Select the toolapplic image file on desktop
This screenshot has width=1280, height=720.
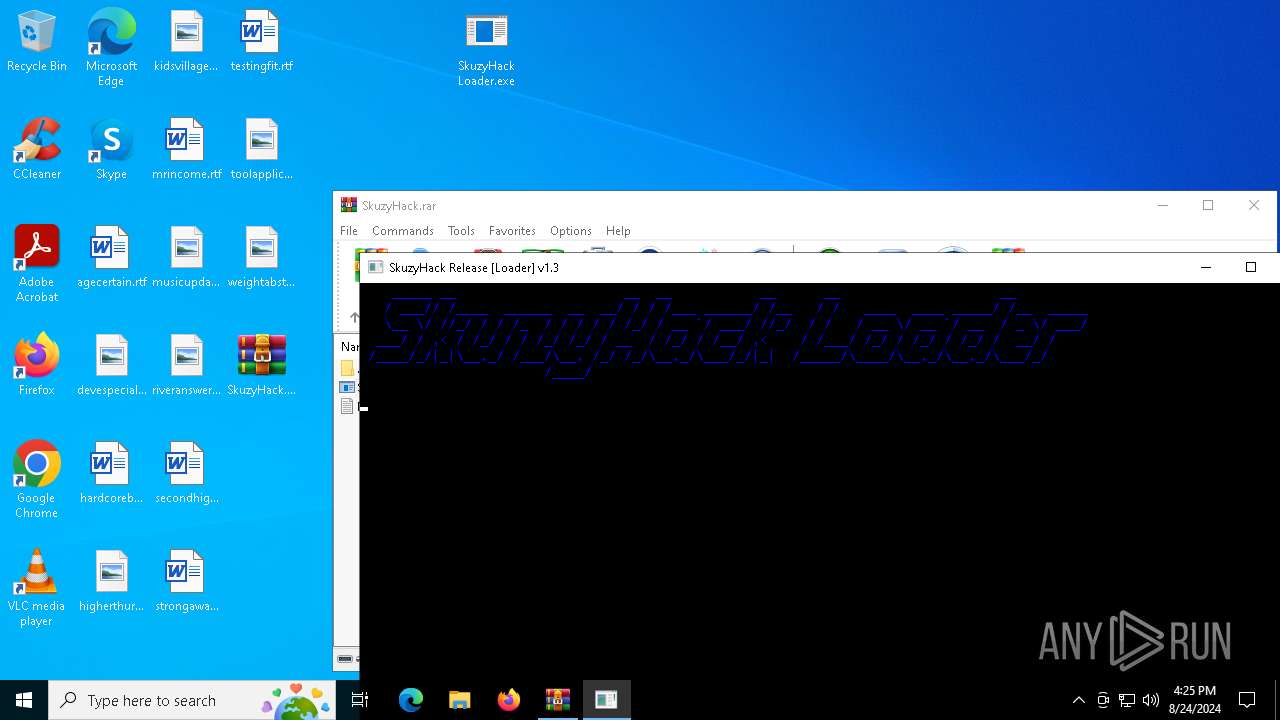click(261, 150)
